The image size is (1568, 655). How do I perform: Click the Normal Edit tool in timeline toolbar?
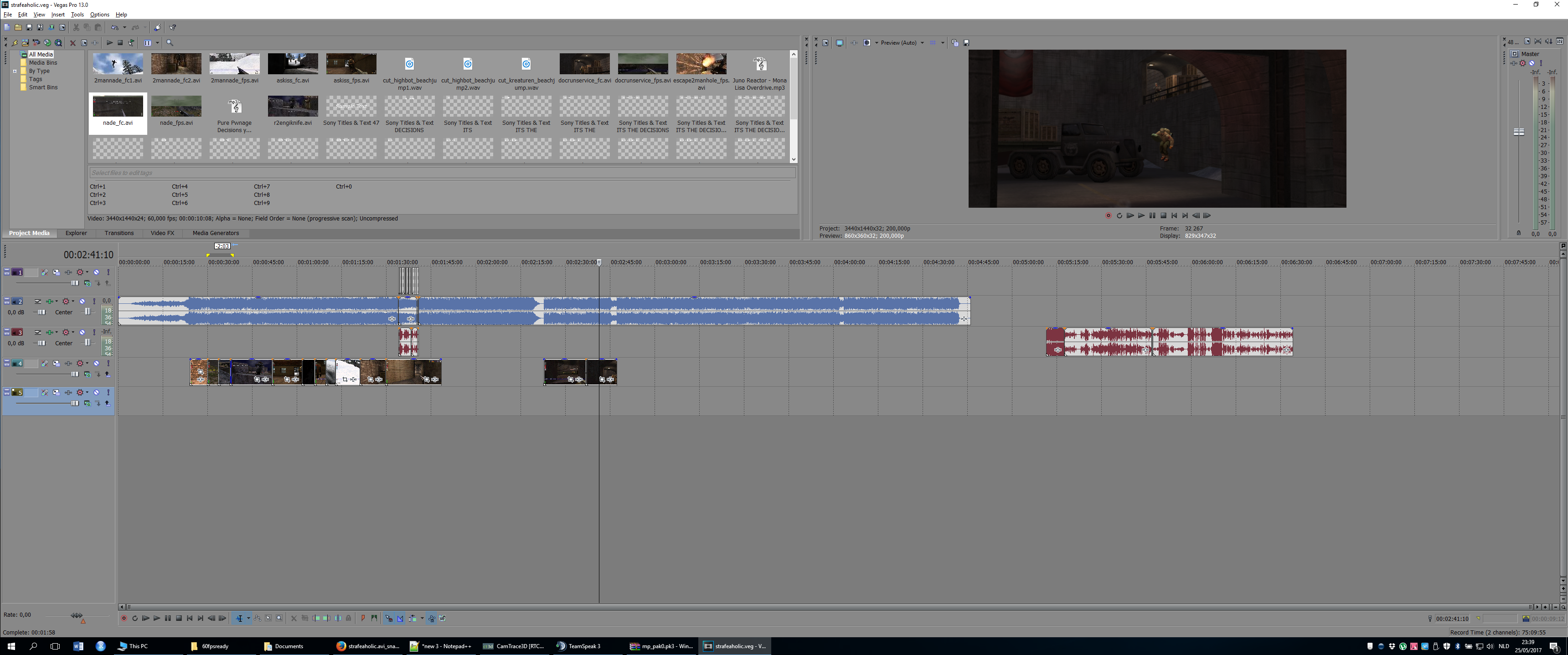240,619
